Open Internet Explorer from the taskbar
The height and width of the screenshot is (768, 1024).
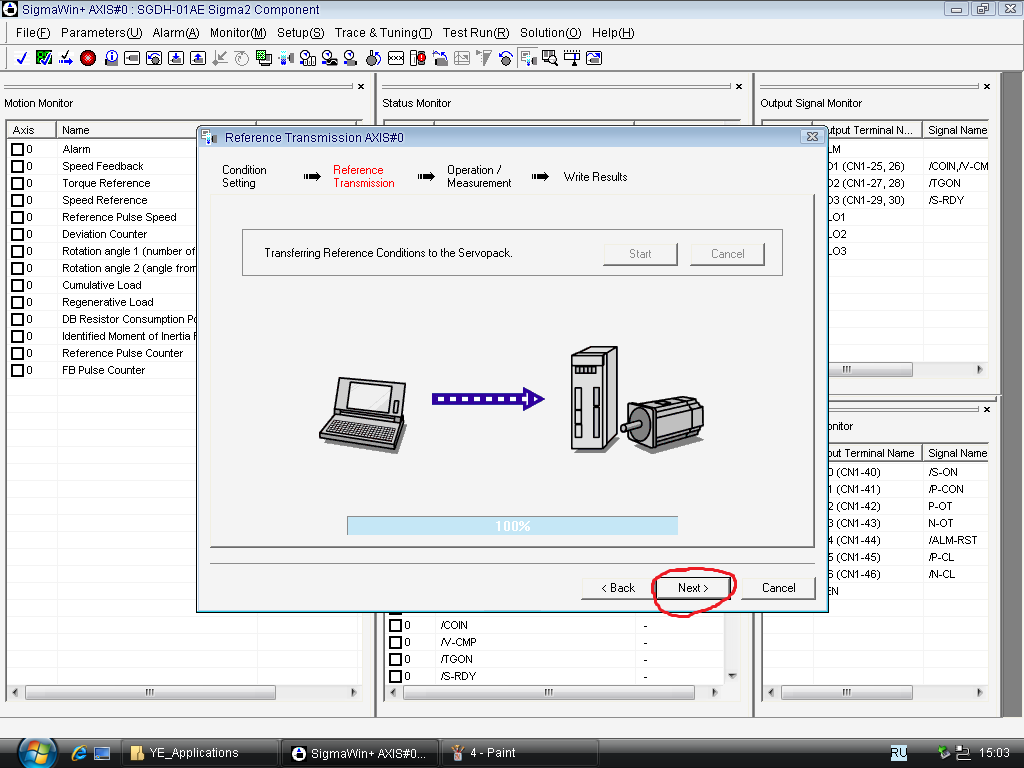[x=79, y=753]
